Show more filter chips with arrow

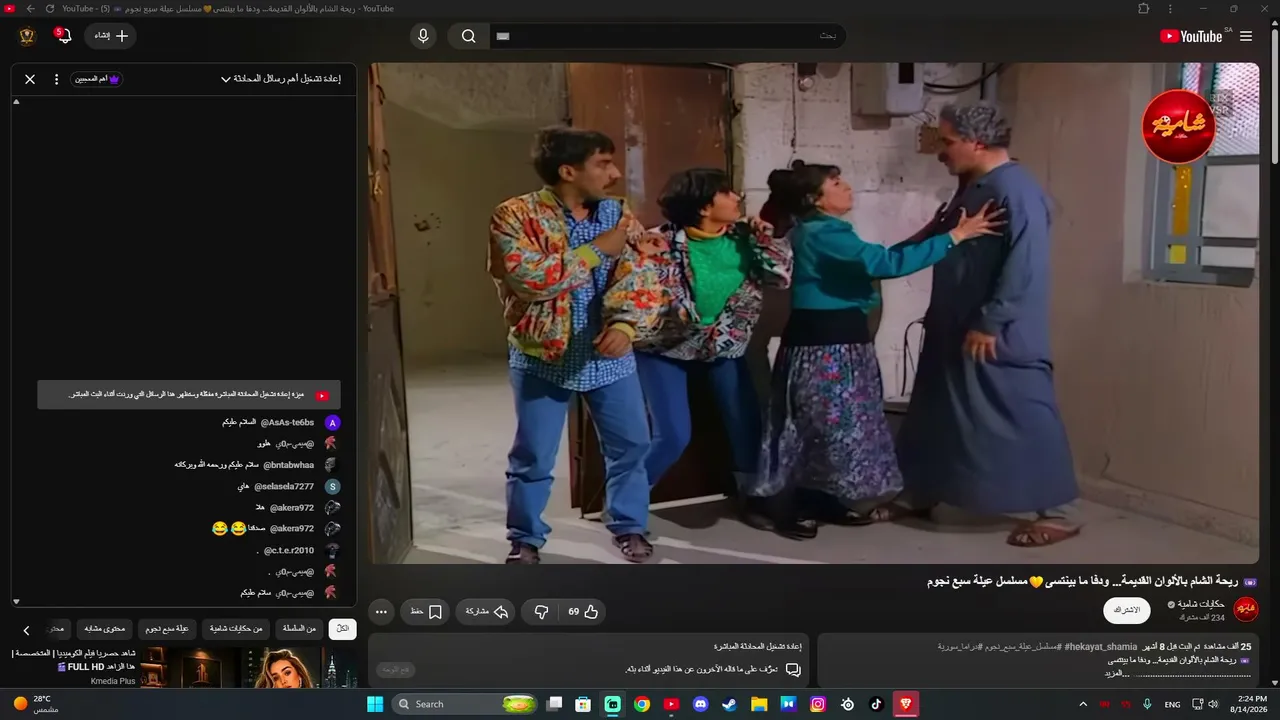[27, 630]
